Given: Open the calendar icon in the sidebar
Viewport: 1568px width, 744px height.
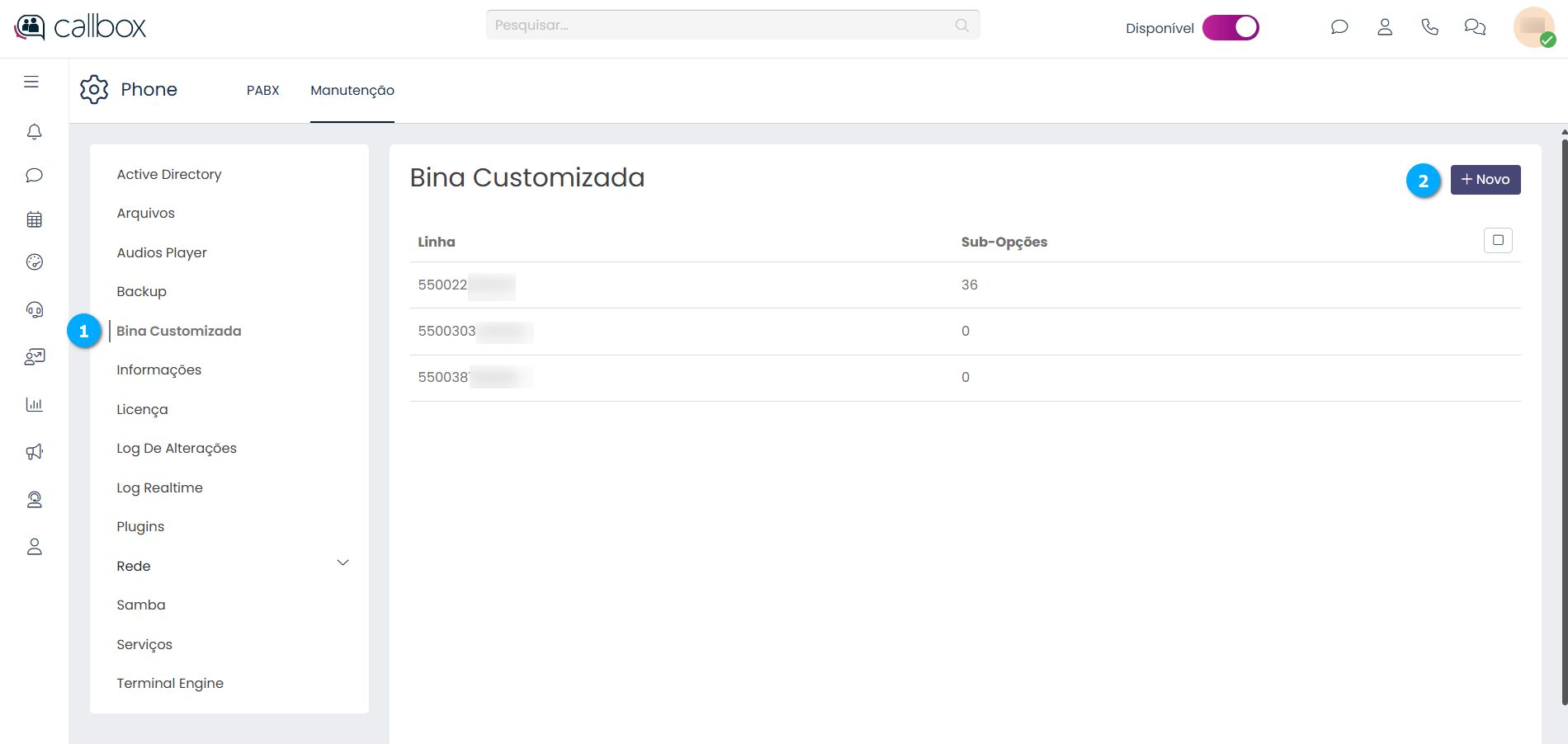Looking at the screenshot, I should tap(34, 219).
